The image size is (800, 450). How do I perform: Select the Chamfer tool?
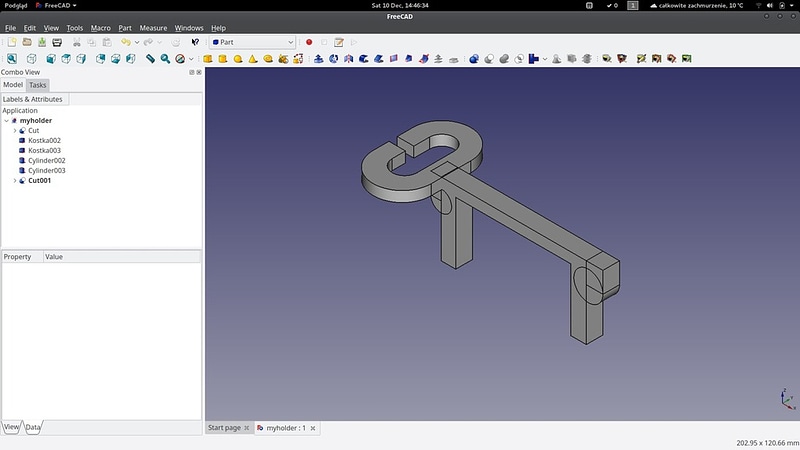(x=379, y=59)
